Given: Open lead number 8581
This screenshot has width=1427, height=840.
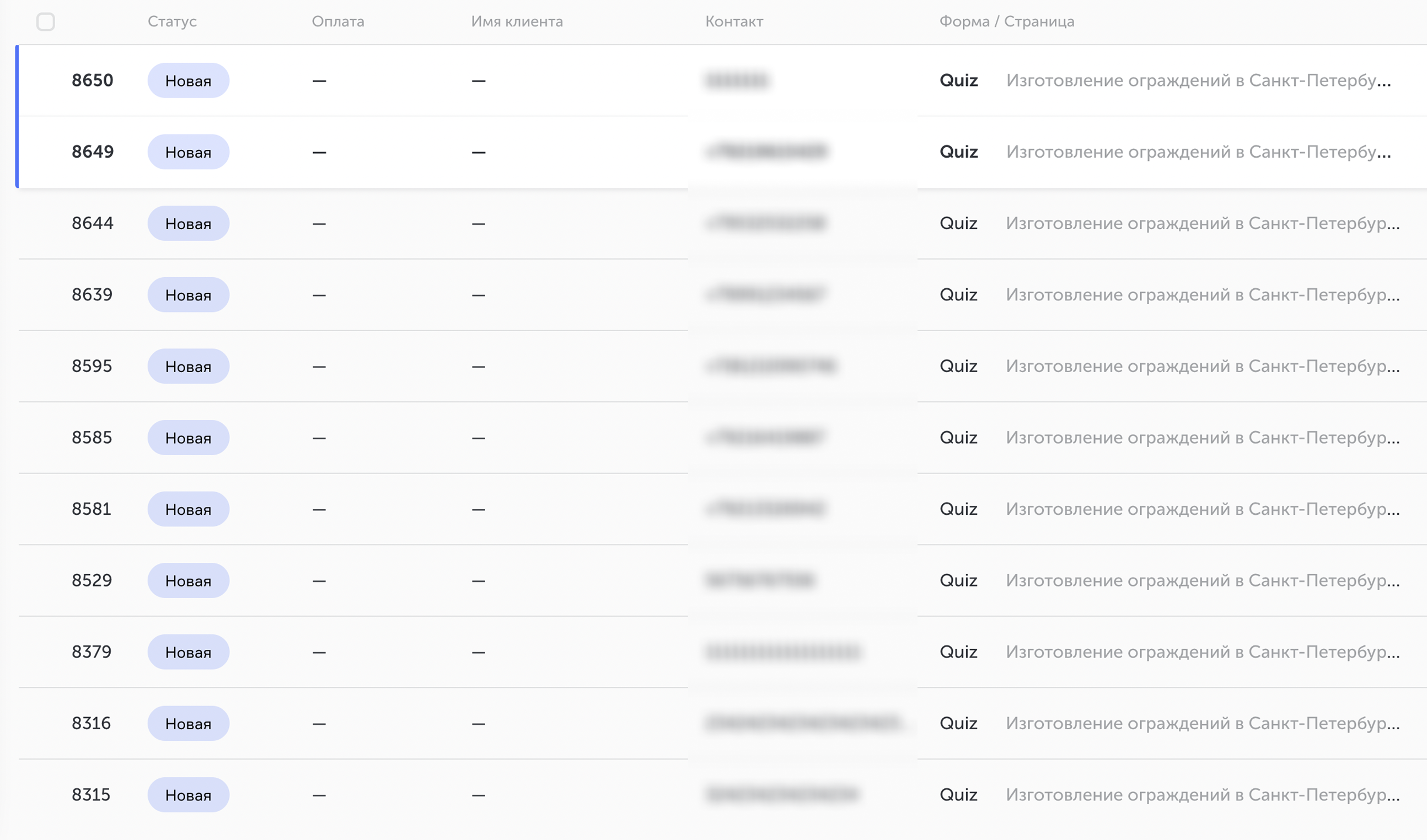Looking at the screenshot, I should pyautogui.click(x=91, y=509).
